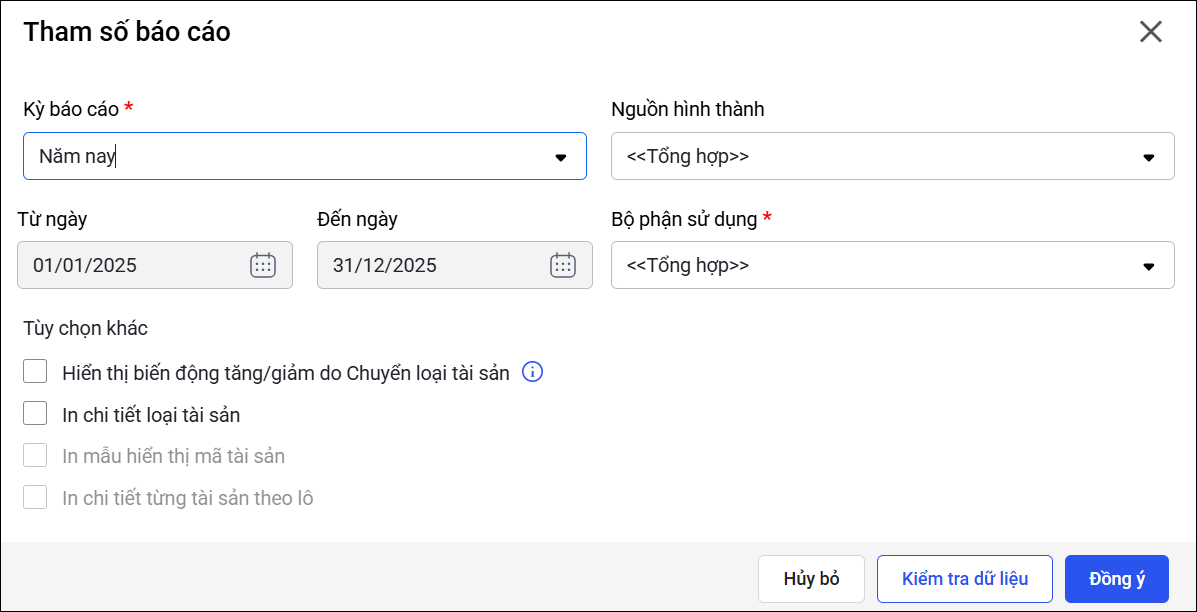Expand the Nguồn hình thành dropdown arrow
1197x612 pixels.
pos(1148,157)
